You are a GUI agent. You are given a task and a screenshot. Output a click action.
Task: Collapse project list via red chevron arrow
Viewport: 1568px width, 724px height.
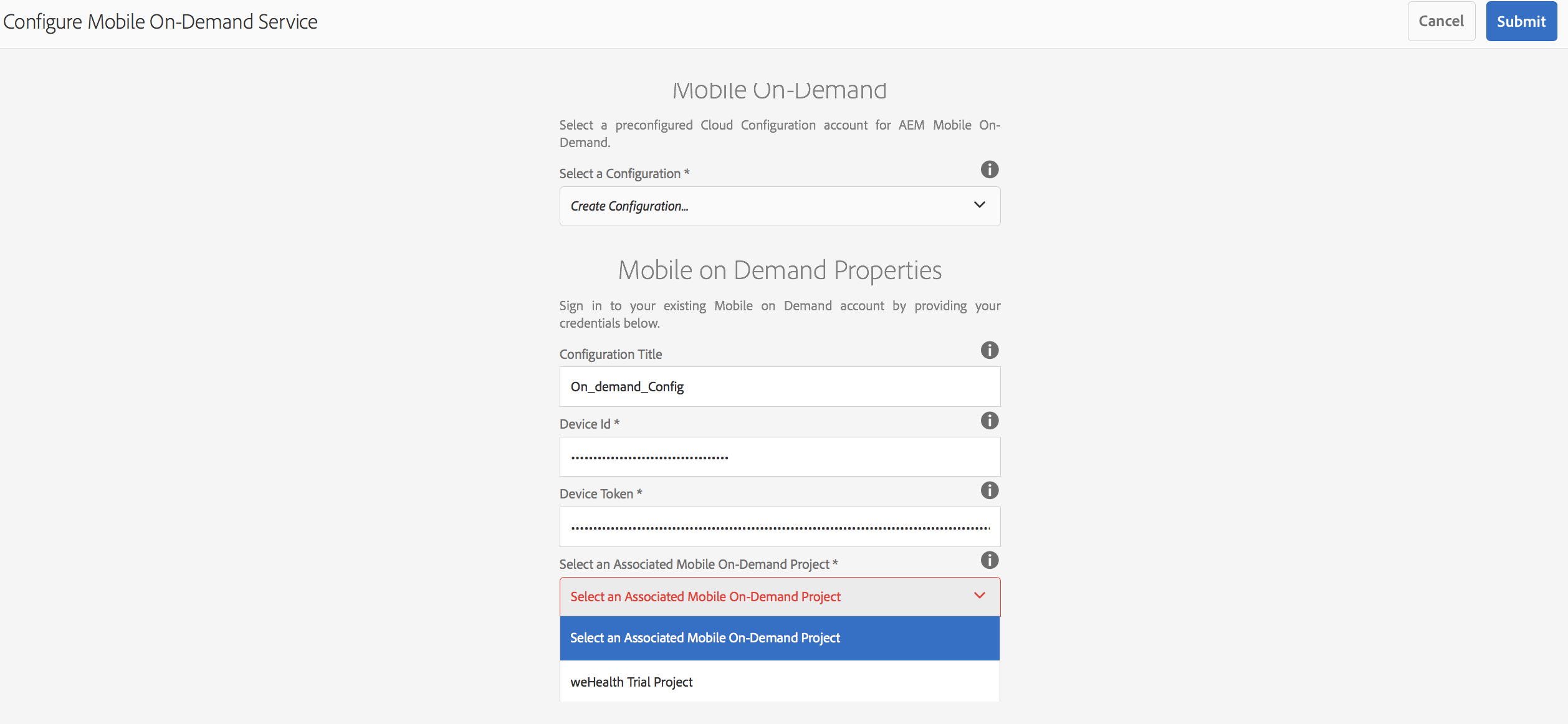(979, 596)
